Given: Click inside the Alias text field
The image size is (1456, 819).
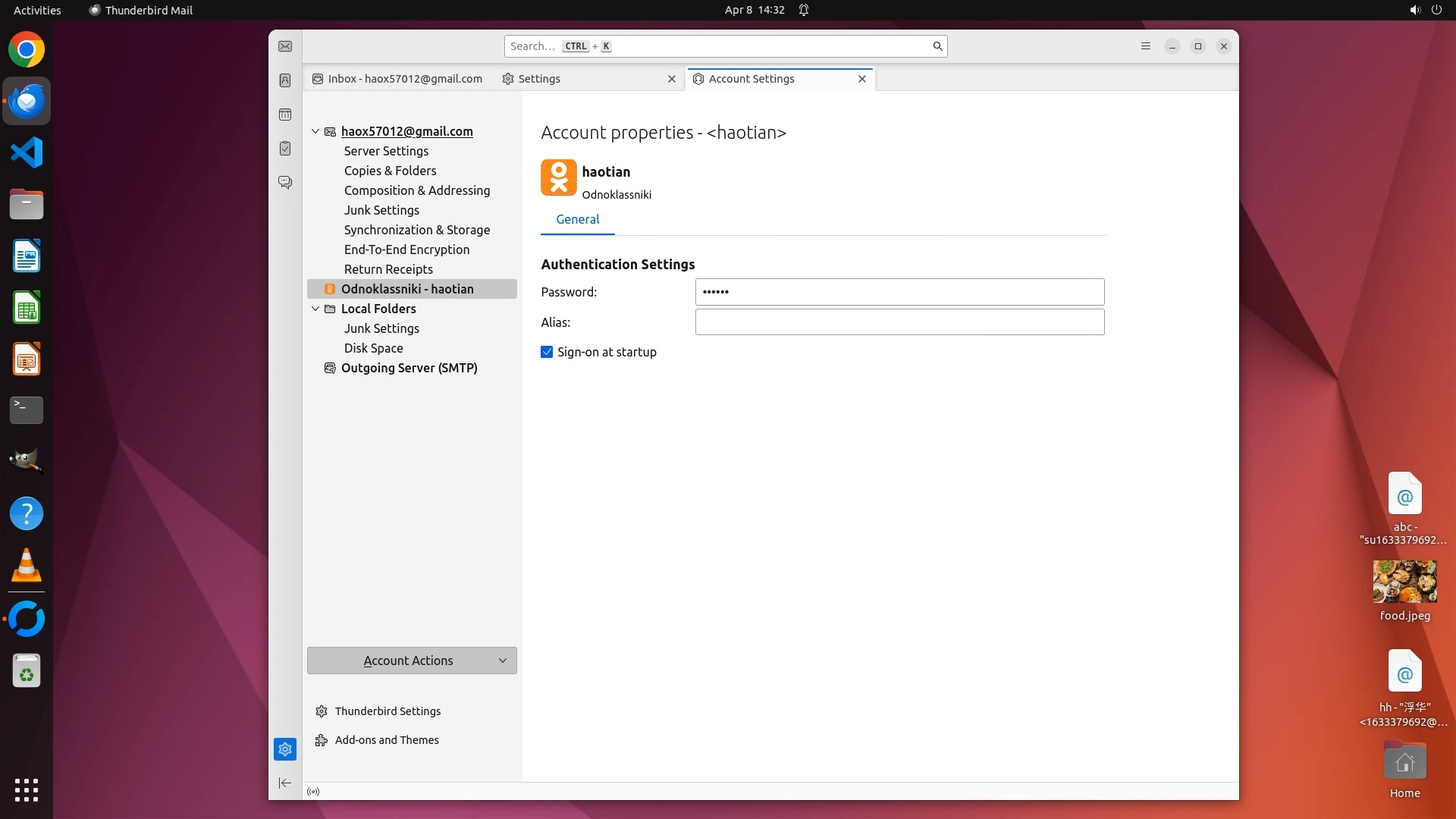Looking at the screenshot, I should 899,322.
